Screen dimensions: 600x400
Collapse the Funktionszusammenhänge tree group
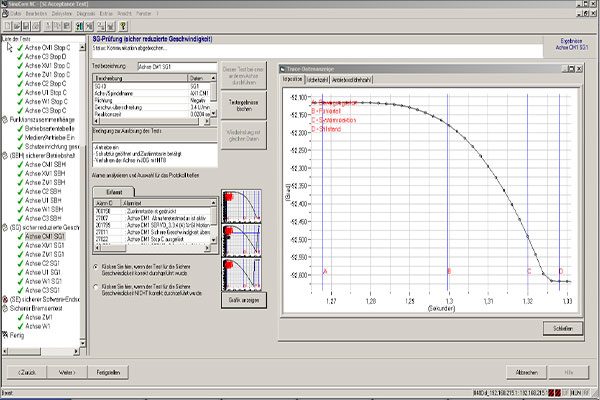pos(5,120)
